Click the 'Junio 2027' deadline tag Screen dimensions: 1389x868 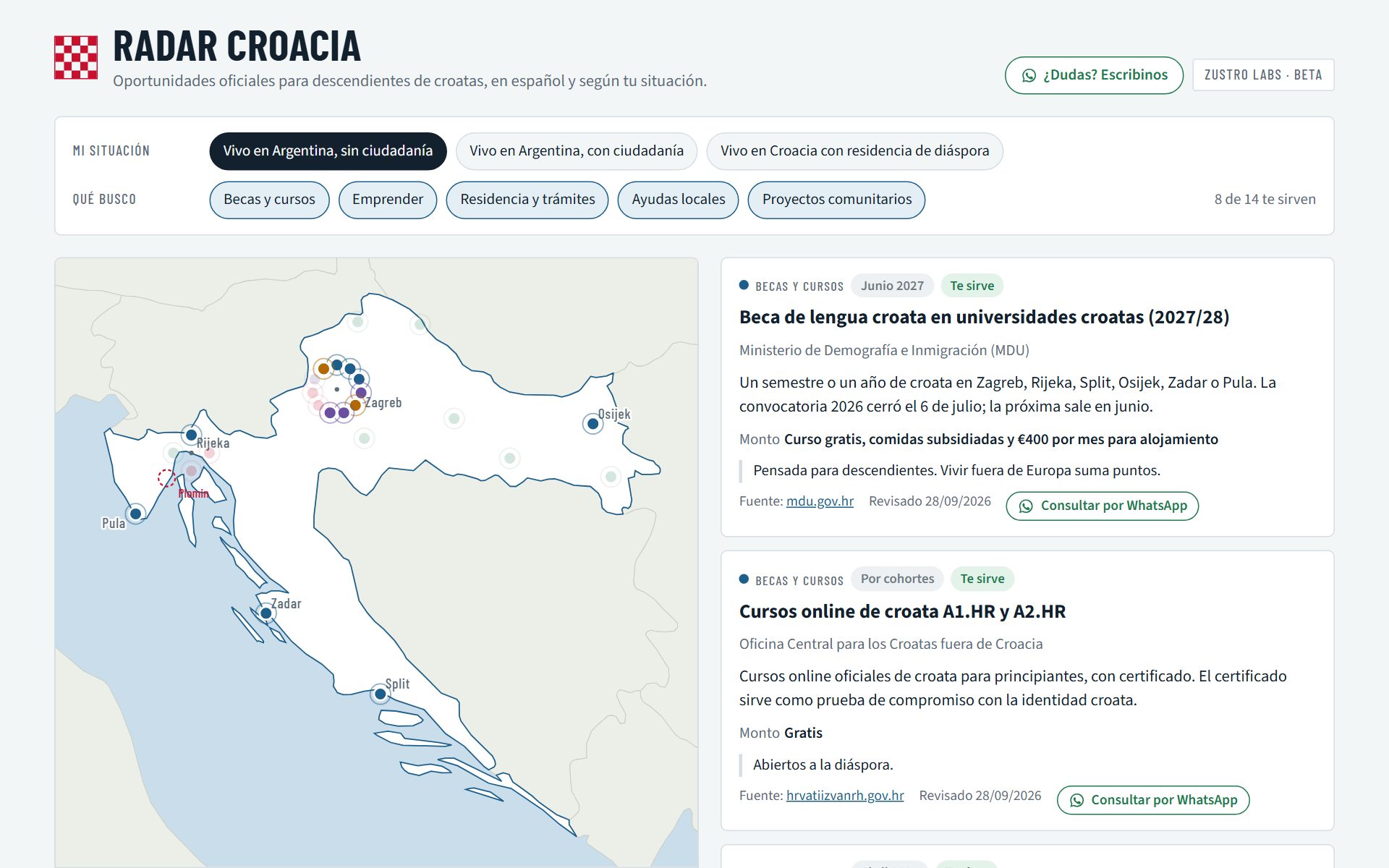(x=892, y=286)
